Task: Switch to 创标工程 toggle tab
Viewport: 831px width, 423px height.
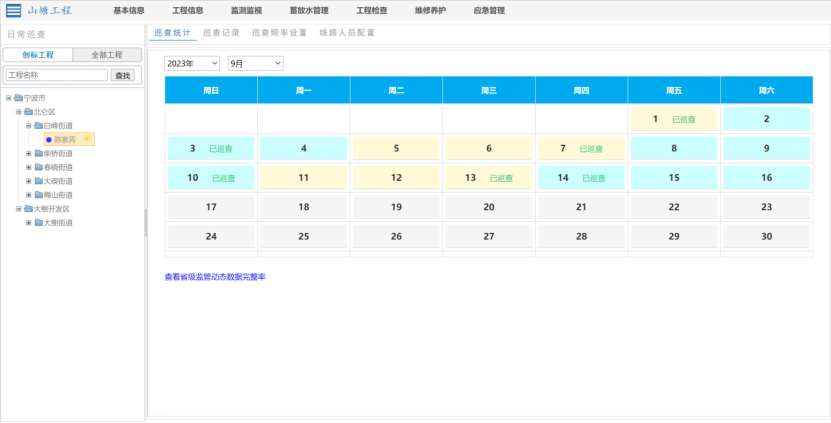Action: (38, 55)
